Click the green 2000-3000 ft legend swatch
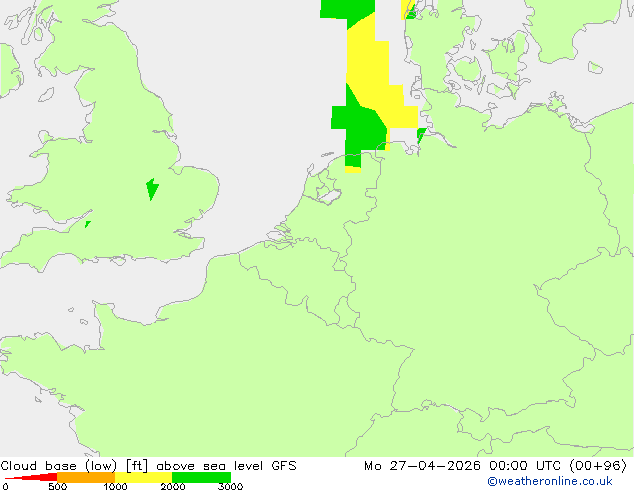Image resolution: width=634 pixels, height=490 pixels. (x=201, y=477)
